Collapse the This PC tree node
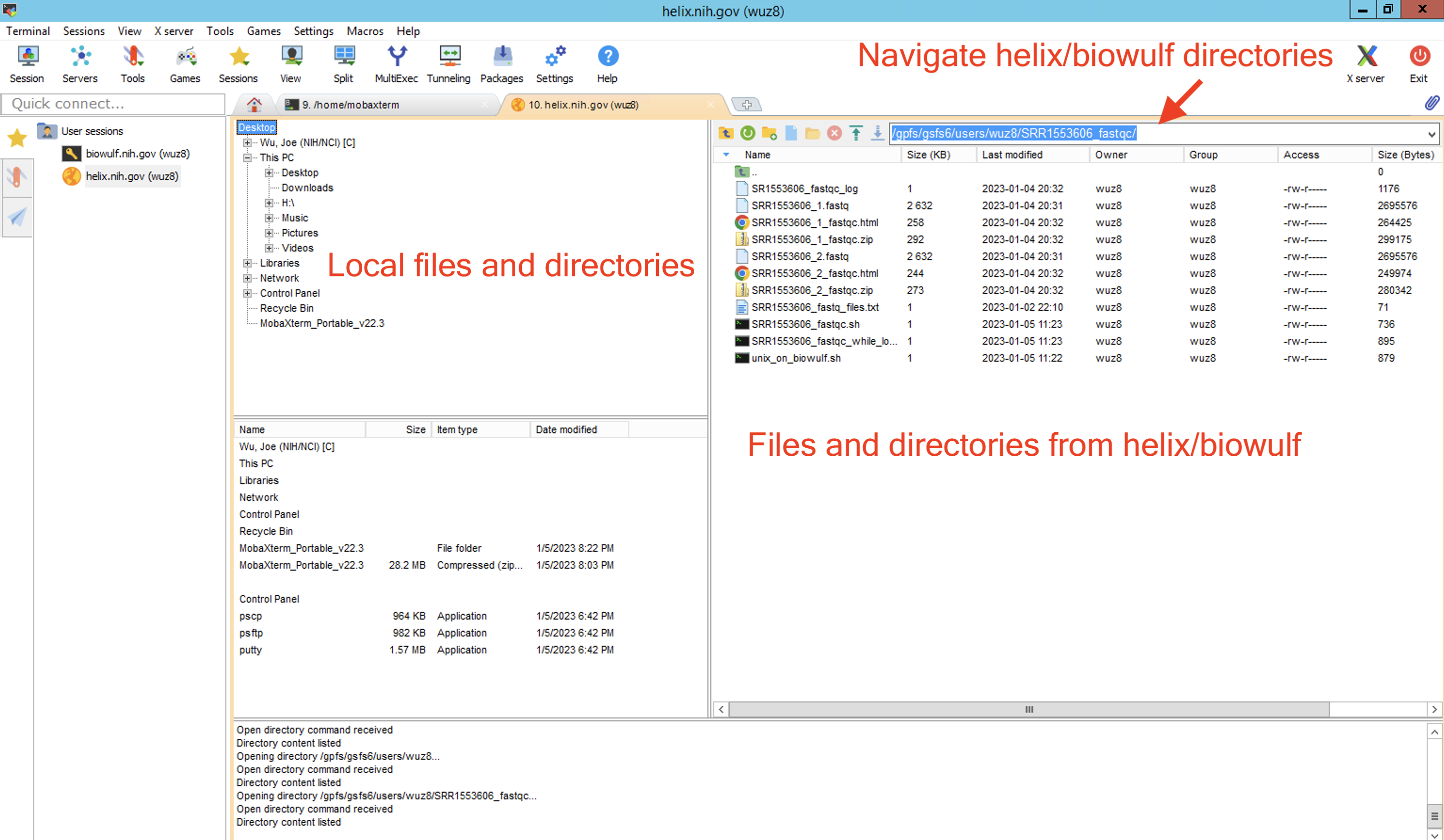 (x=248, y=158)
